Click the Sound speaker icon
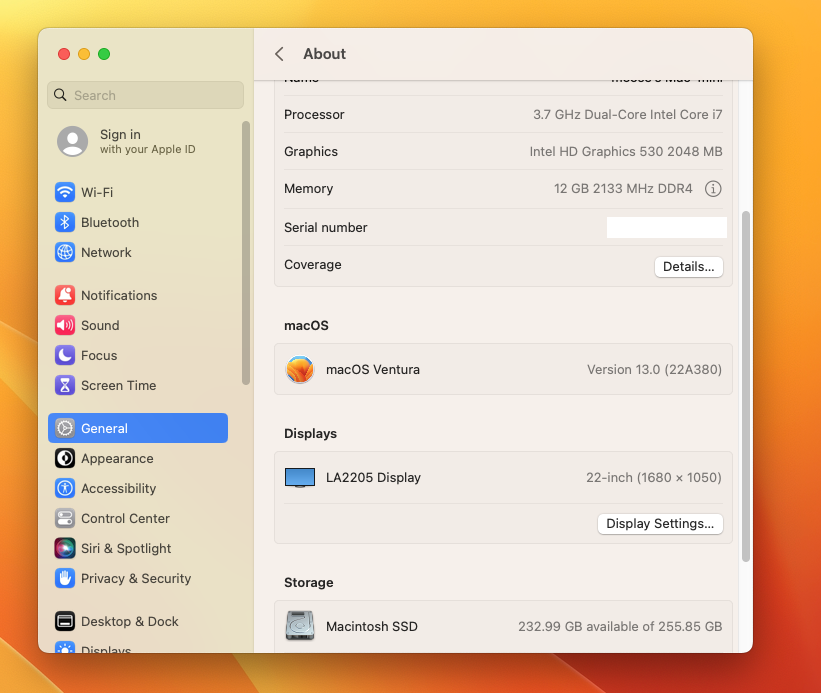This screenshot has height=693, width=821. pos(65,325)
